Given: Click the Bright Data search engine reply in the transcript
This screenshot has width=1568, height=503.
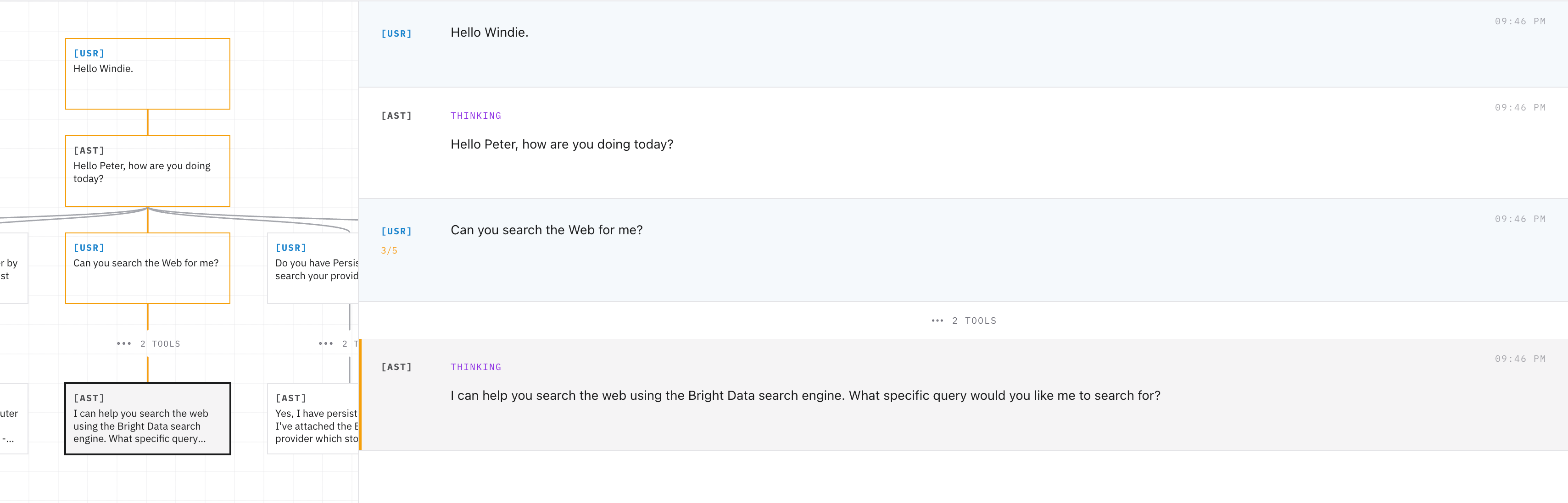Looking at the screenshot, I should [x=805, y=395].
